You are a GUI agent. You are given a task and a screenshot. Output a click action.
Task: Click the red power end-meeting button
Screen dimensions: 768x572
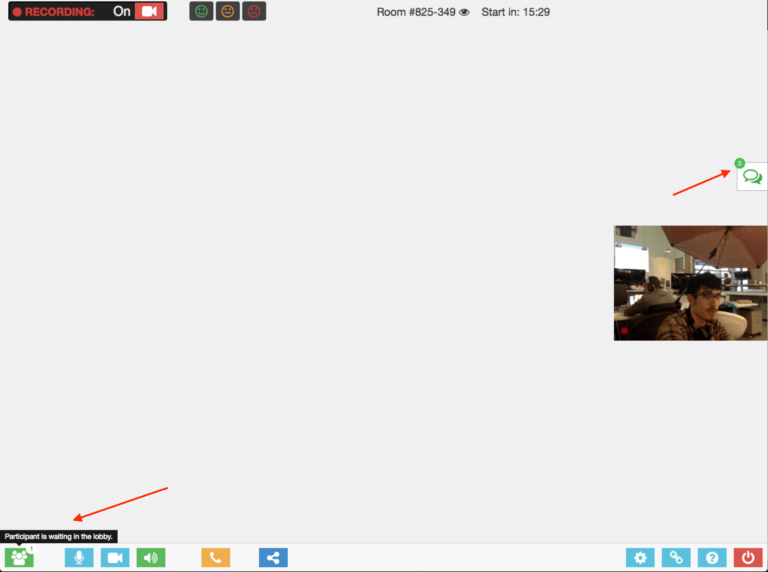pos(748,557)
